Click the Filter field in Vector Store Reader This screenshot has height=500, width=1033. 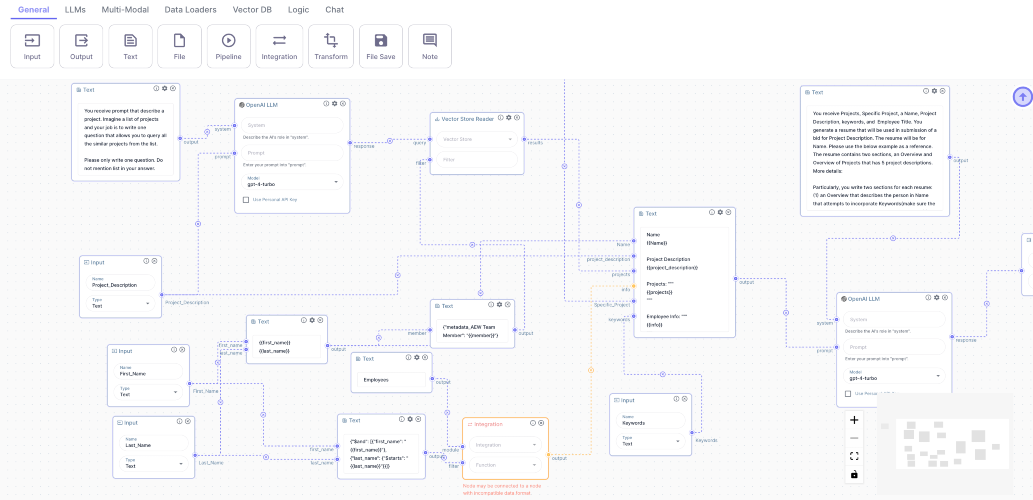pos(477,159)
